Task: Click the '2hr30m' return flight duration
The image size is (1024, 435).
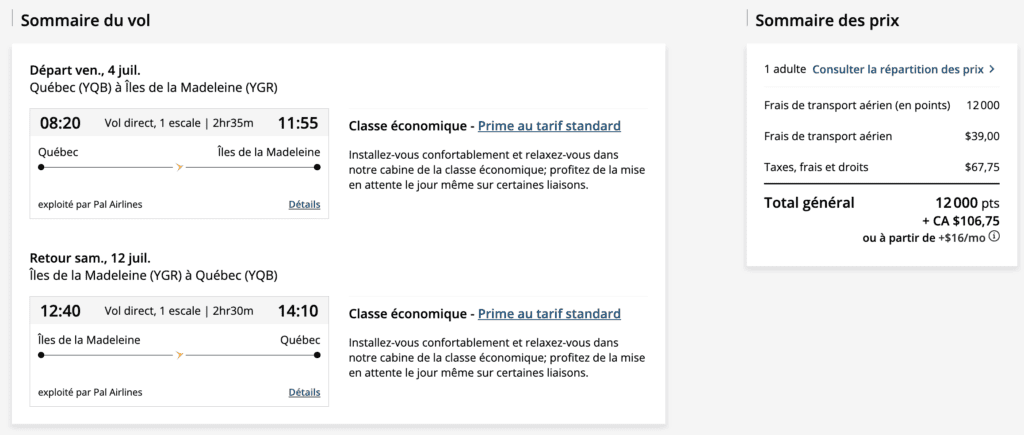Action: click(x=232, y=311)
